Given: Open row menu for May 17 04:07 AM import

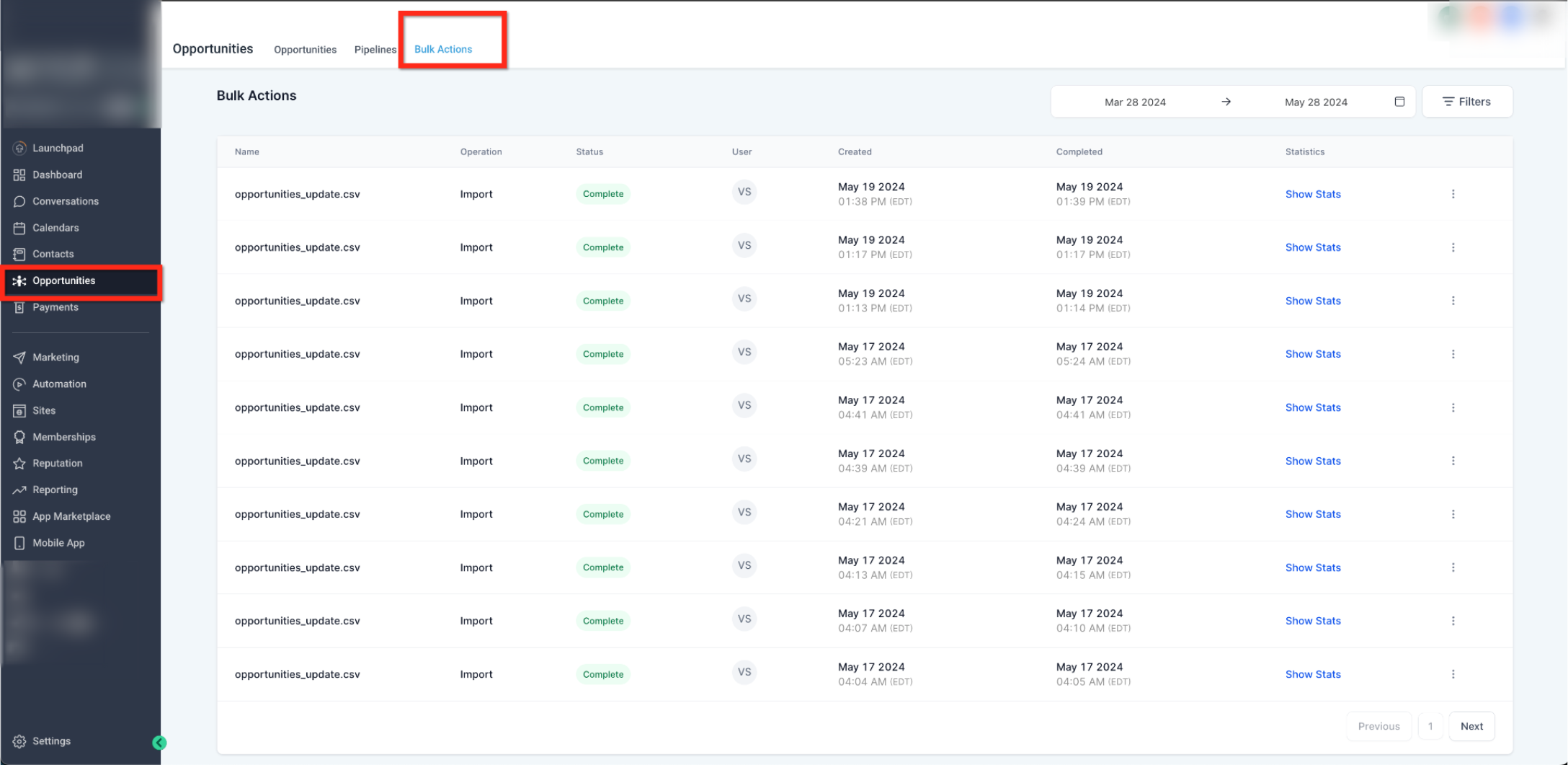Looking at the screenshot, I should (x=1453, y=621).
